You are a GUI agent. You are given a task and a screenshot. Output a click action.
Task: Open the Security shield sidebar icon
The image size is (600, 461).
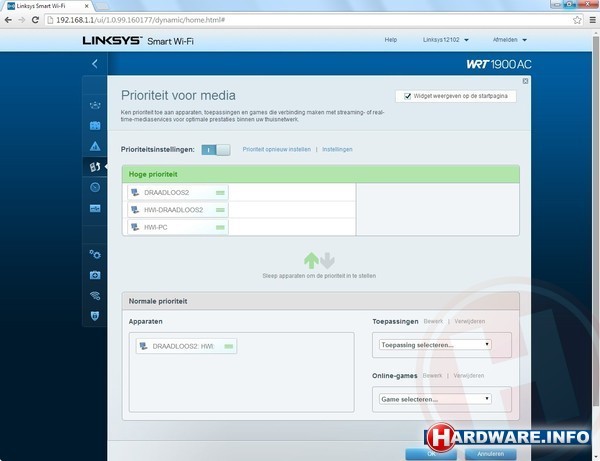click(x=95, y=315)
